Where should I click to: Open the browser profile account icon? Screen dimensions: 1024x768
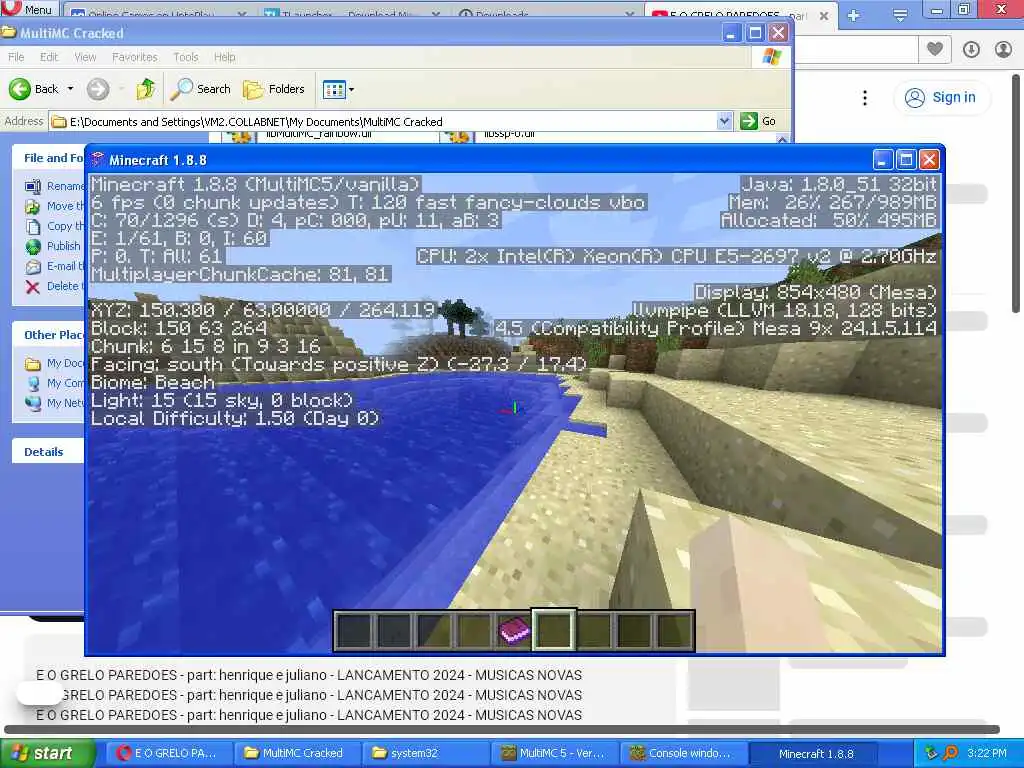[x=1003, y=49]
